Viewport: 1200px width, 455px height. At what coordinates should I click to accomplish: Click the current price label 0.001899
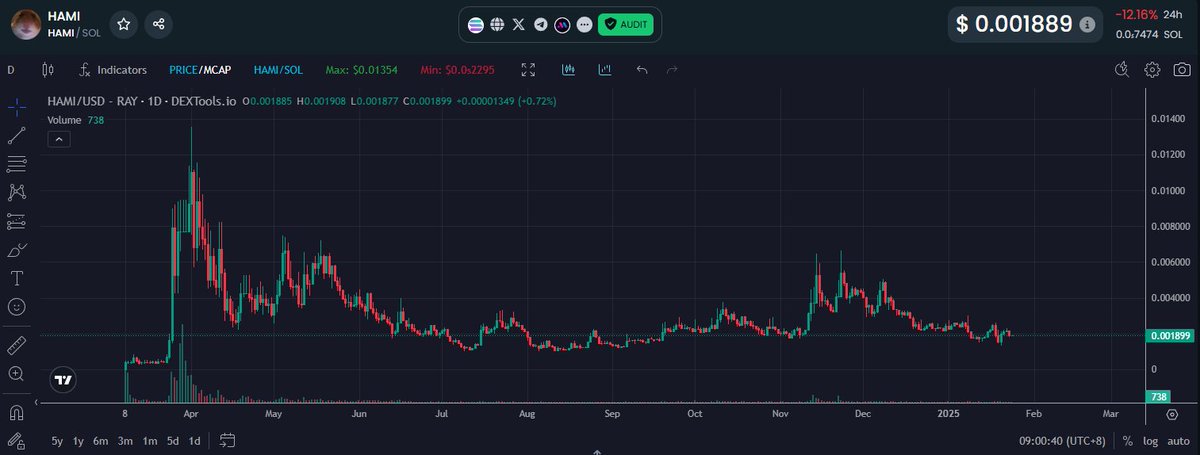point(1169,336)
